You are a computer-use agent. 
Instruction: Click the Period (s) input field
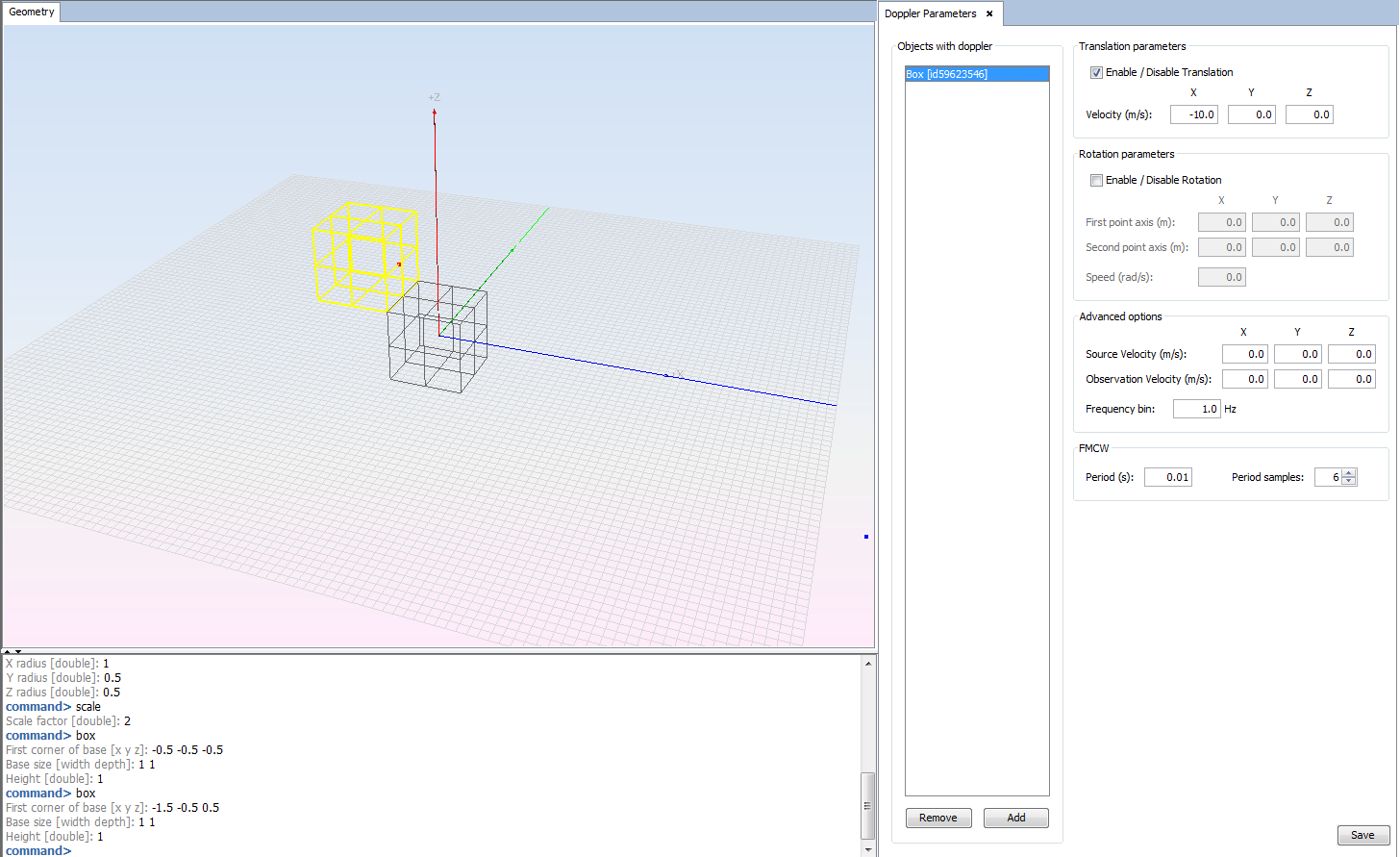coord(1167,478)
